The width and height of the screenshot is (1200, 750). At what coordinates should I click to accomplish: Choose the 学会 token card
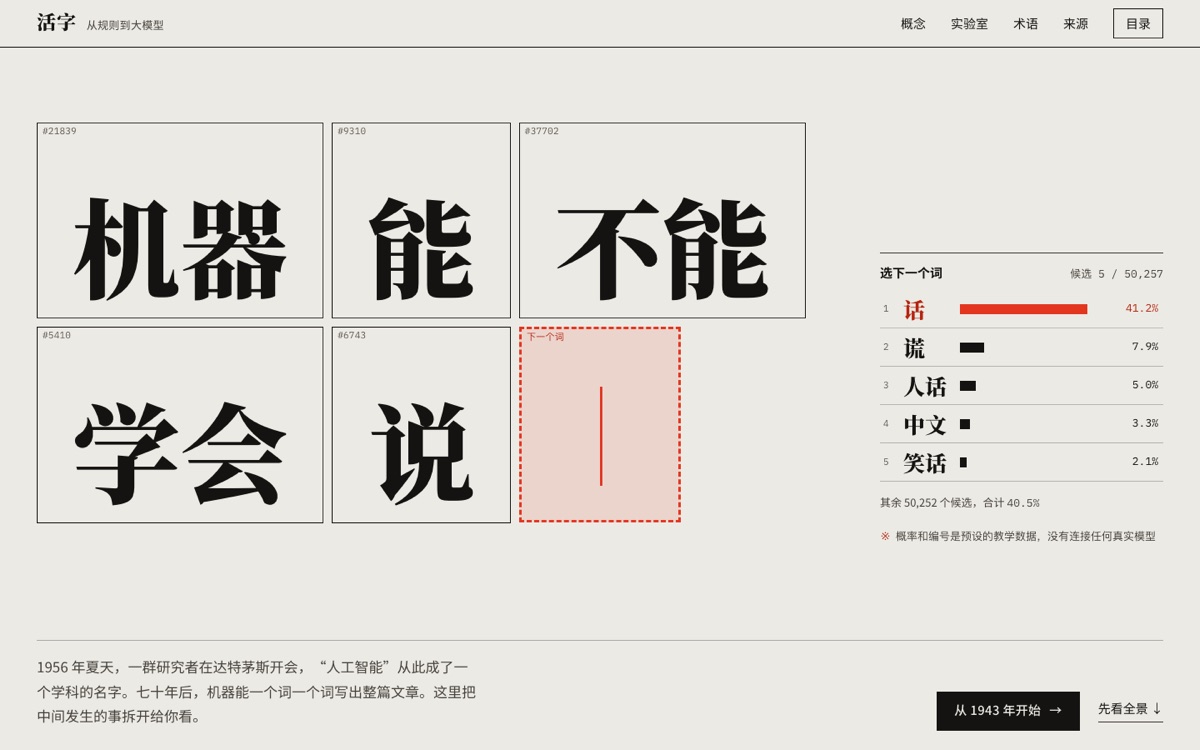[x=180, y=425]
